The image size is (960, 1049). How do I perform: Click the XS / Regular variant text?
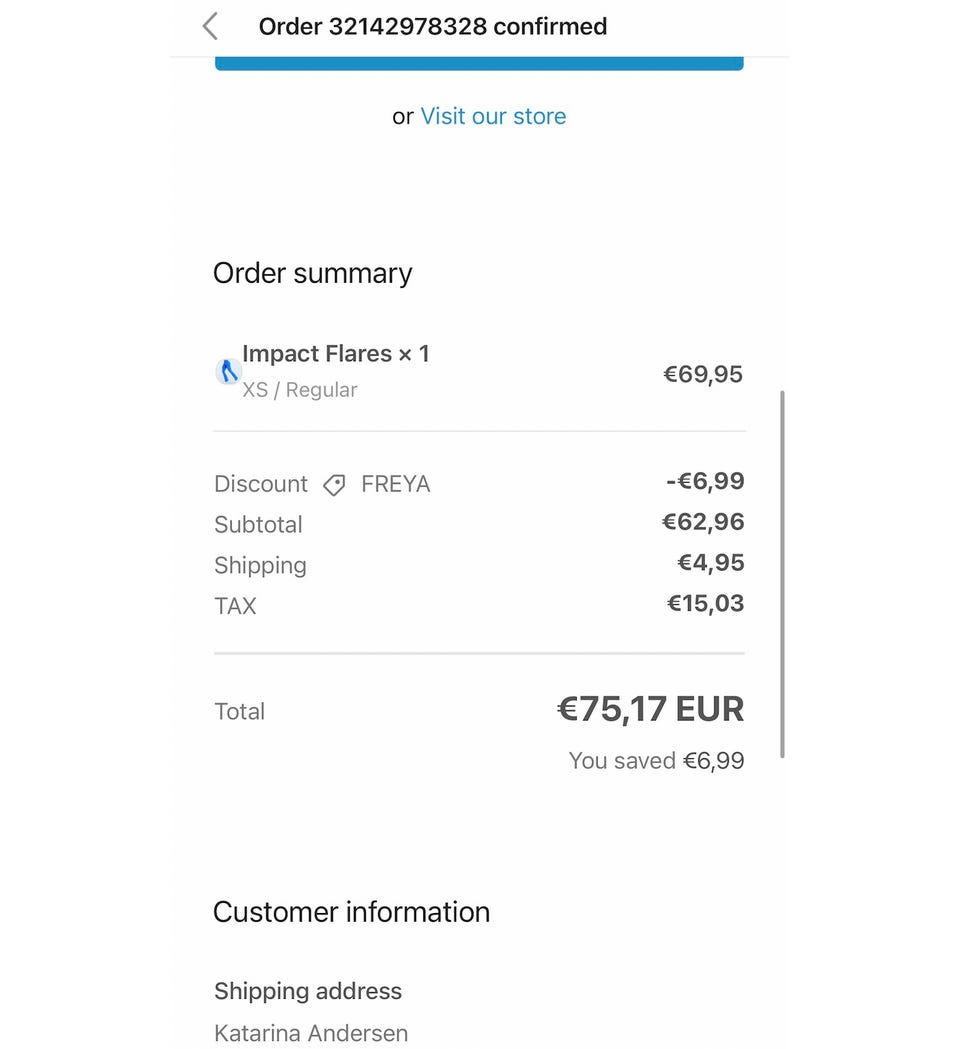(x=300, y=389)
